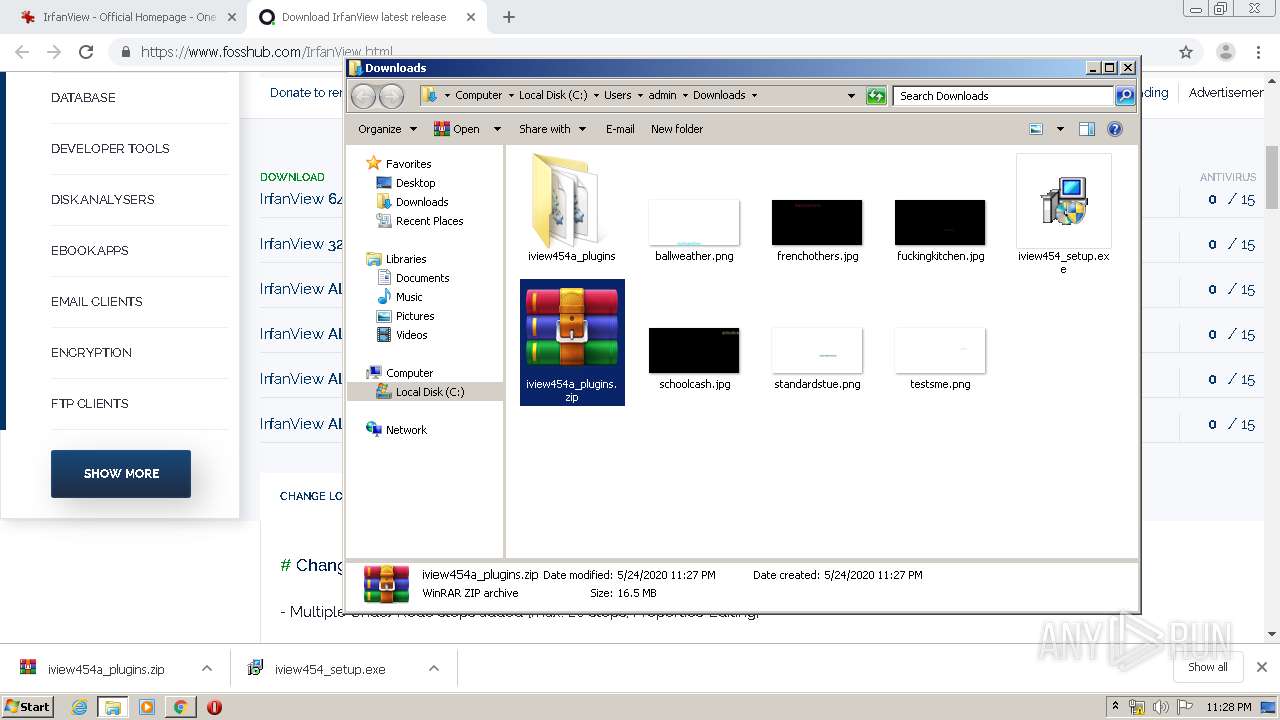Click Local Disk (C:) in address path
Screen dimensions: 1280x720
click(553, 96)
